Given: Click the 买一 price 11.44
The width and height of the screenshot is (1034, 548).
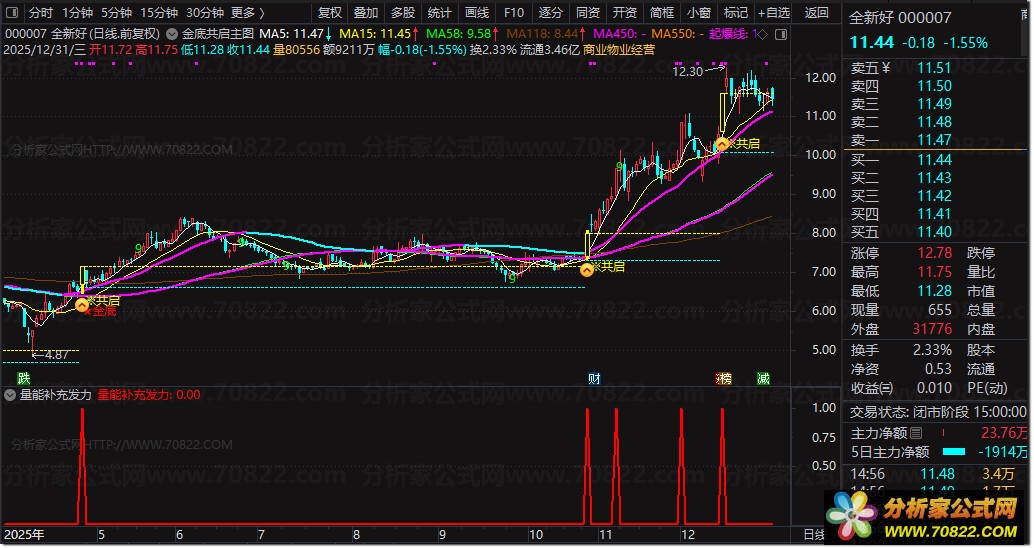Looking at the screenshot, I should pyautogui.click(x=934, y=160).
